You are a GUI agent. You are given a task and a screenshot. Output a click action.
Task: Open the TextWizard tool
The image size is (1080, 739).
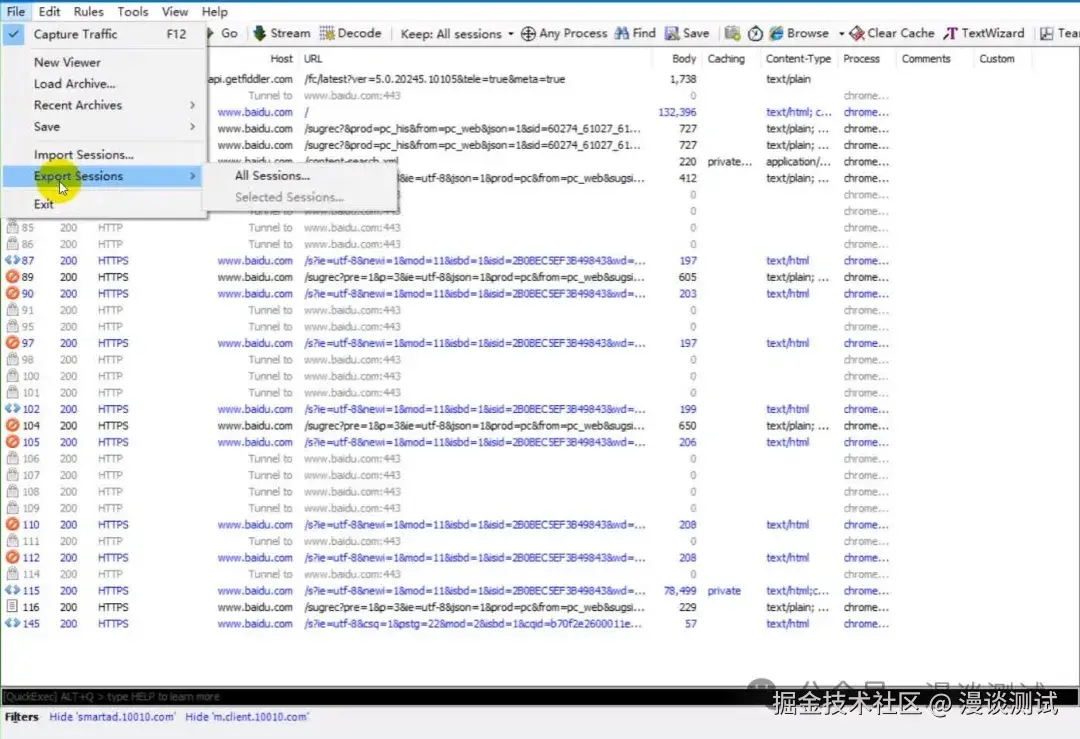[x=984, y=33]
